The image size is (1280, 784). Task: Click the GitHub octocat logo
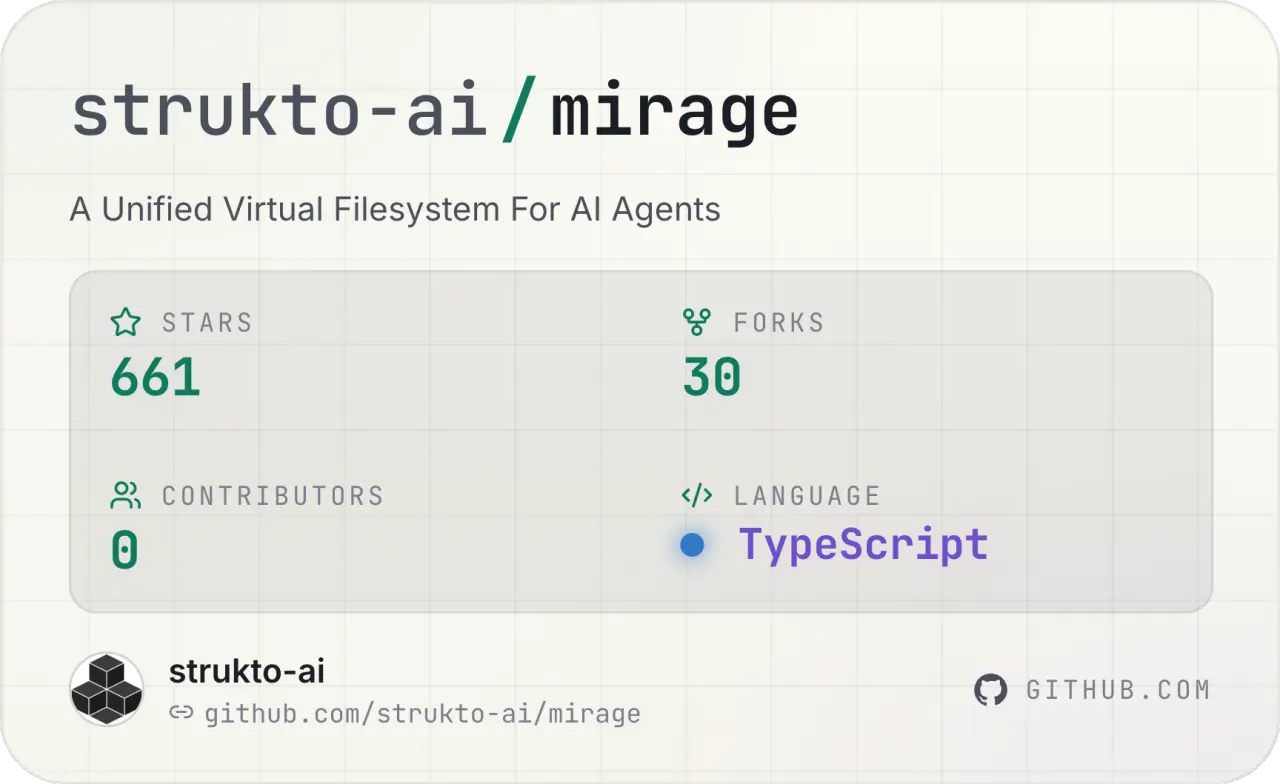[990, 690]
